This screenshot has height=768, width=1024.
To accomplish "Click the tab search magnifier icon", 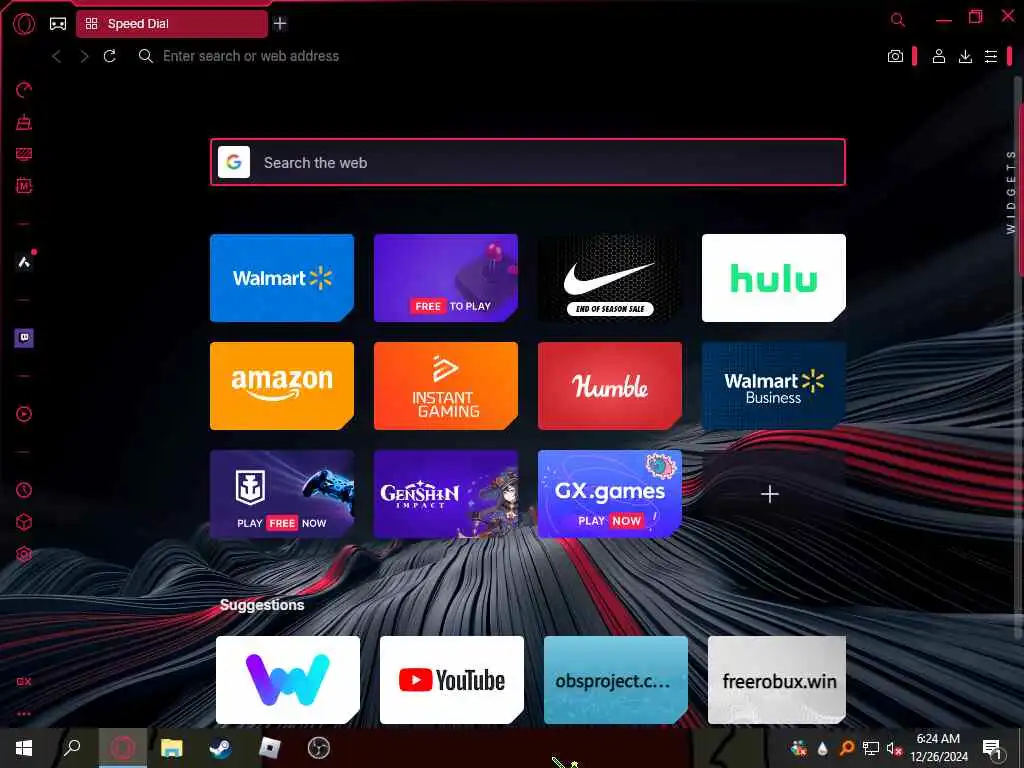I will [x=898, y=20].
